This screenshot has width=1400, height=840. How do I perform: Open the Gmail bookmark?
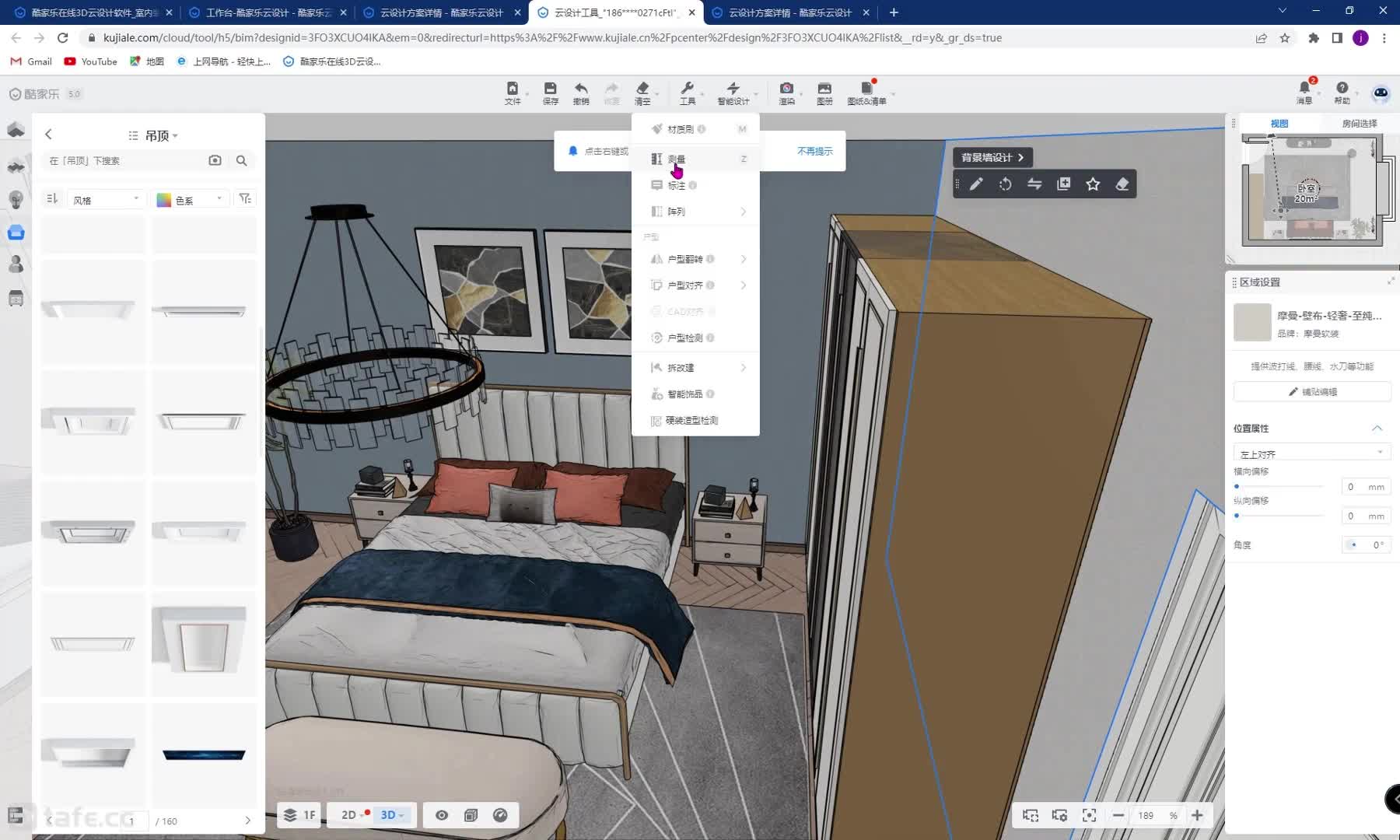(x=31, y=61)
